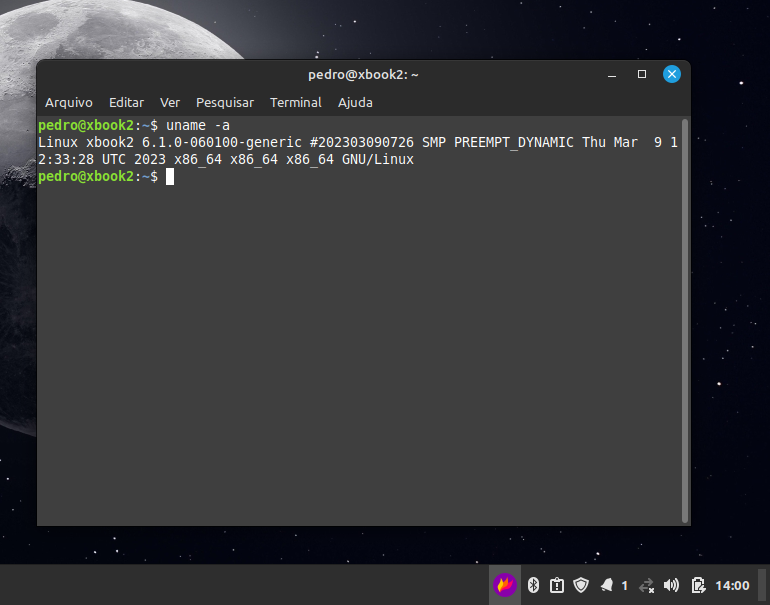Open the notifications bell icon
The height and width of the screenshot is (605, 770).
pyautogui.click(x=607, y=585)
